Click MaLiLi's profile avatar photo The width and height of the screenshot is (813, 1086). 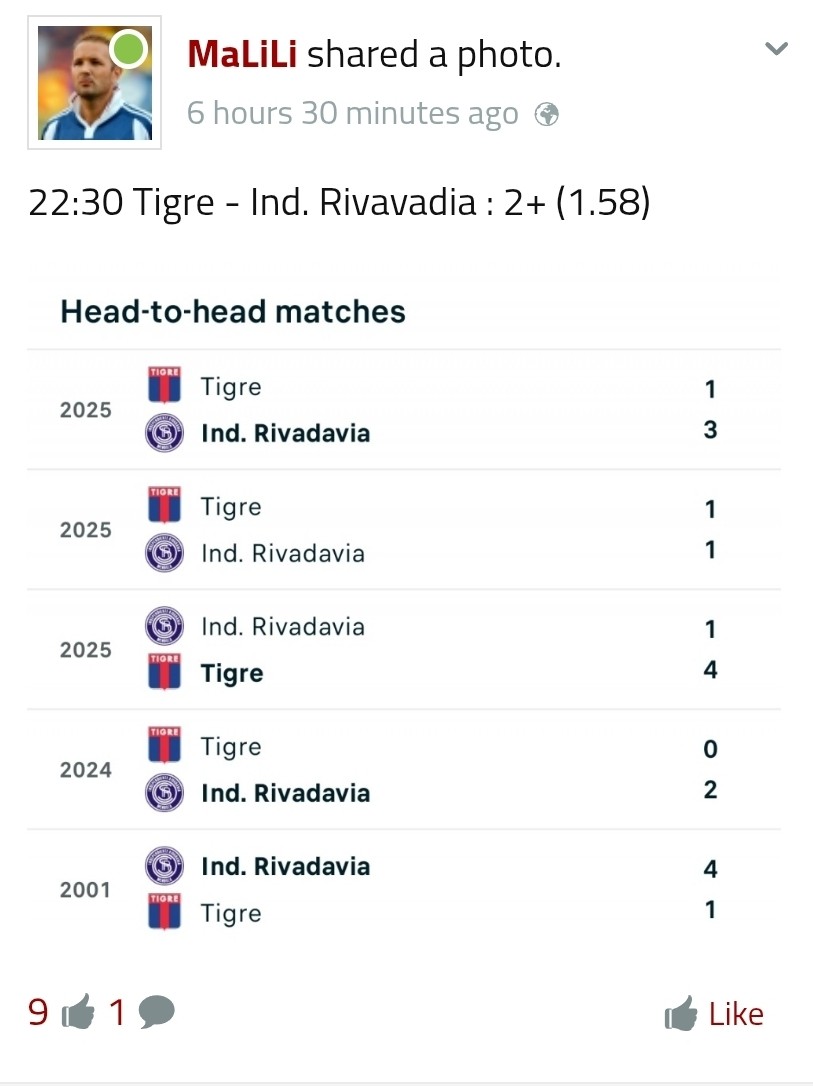pos(94,84)
